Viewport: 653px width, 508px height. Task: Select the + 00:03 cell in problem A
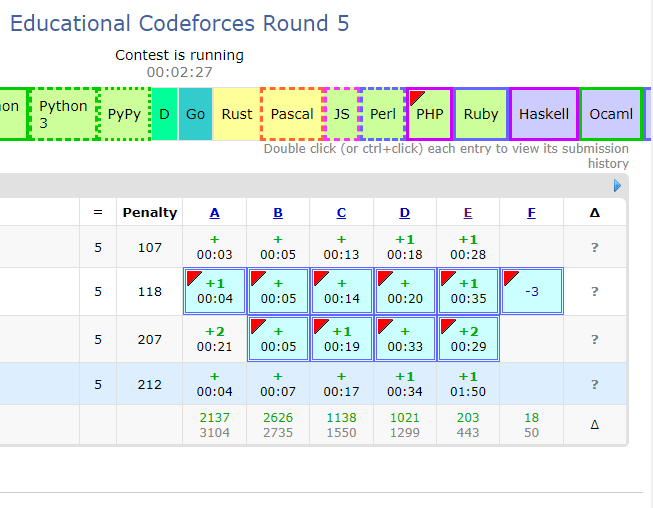point(214,247)
